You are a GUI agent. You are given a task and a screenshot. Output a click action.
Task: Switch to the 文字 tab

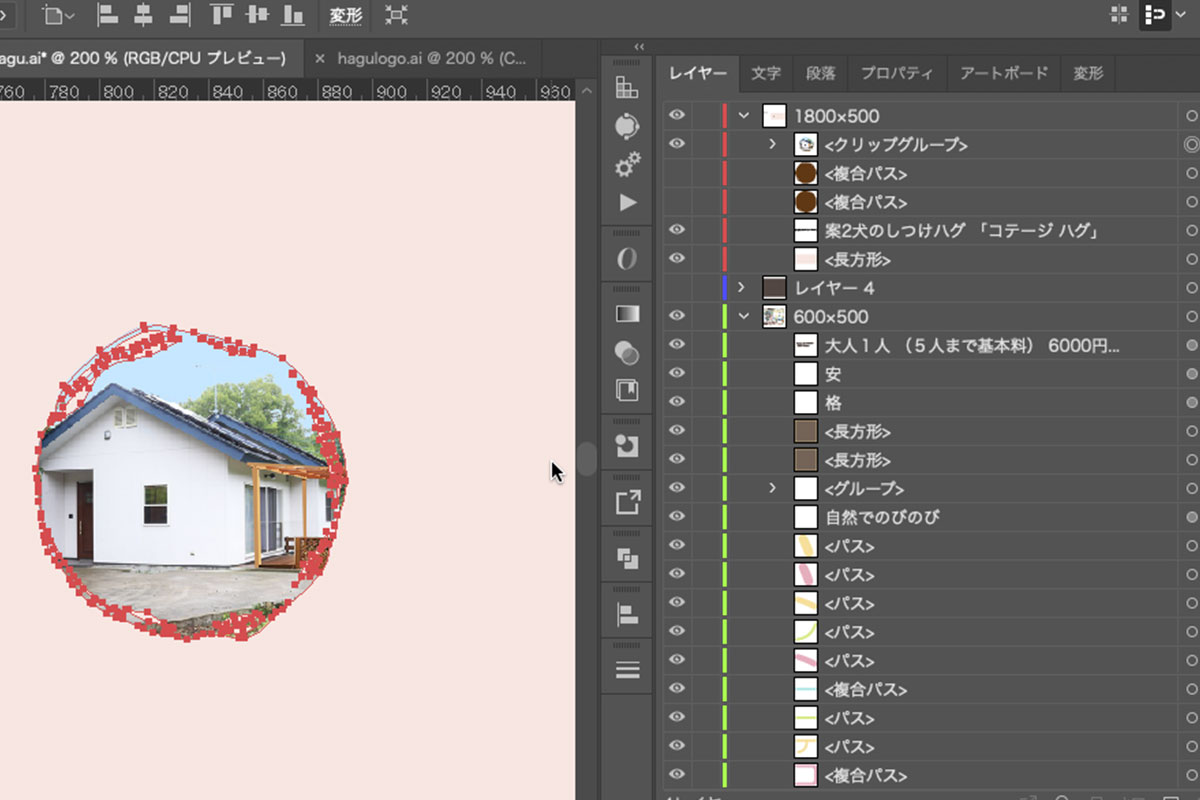(766, 73)
